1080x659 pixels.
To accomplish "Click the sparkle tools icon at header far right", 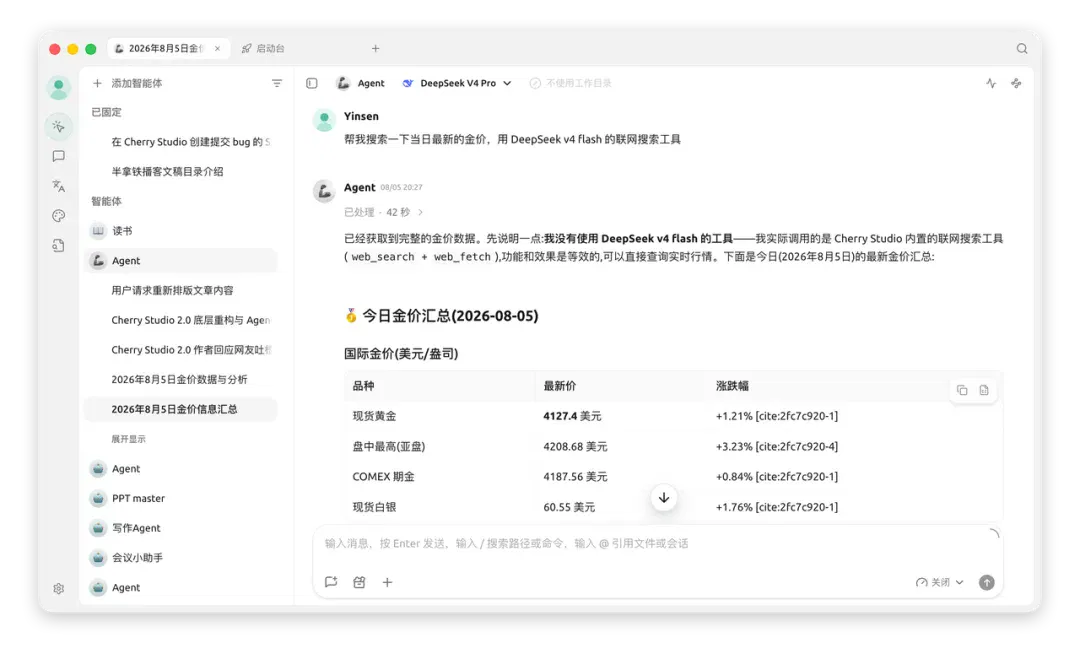I will click(x=1017, y=83).
